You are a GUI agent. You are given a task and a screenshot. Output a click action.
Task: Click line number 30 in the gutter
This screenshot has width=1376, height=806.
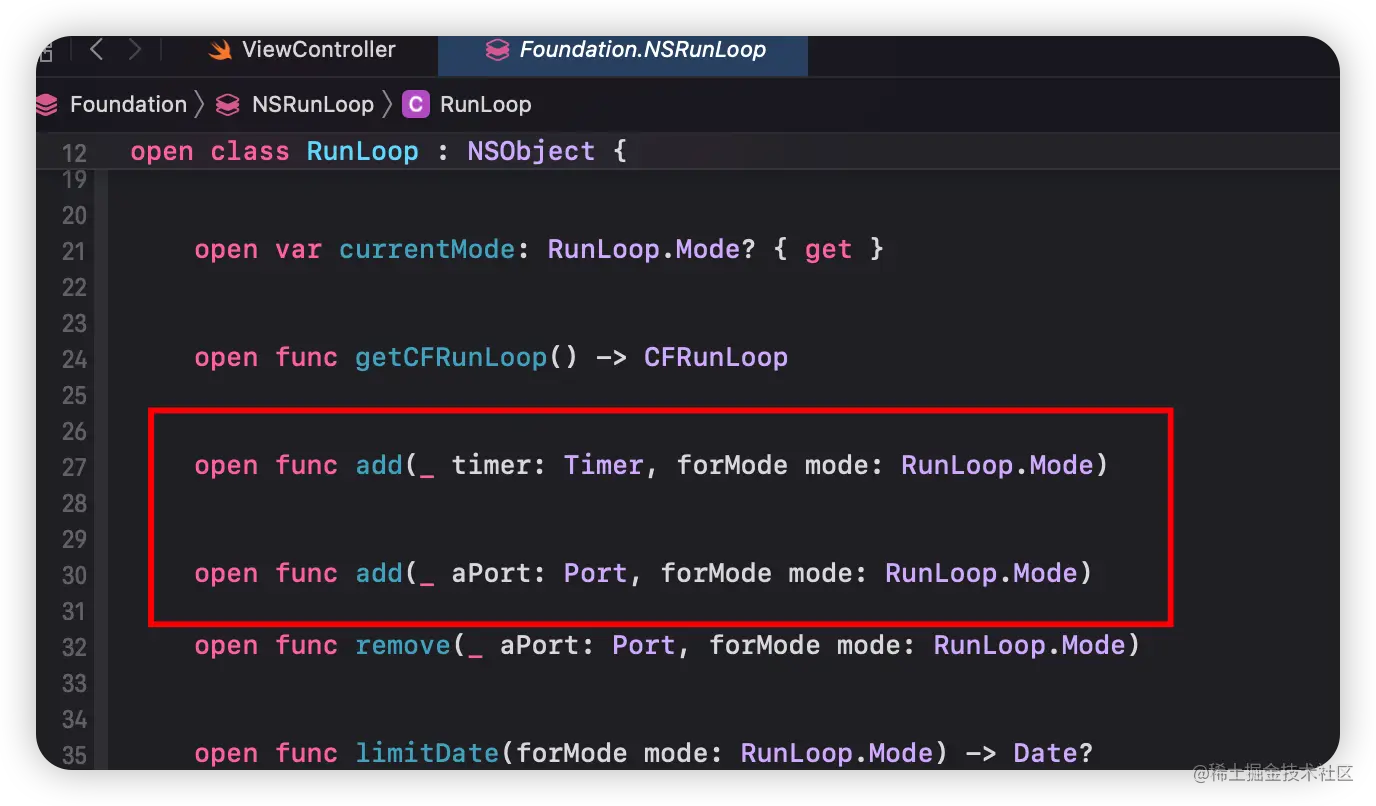point(74,575)
